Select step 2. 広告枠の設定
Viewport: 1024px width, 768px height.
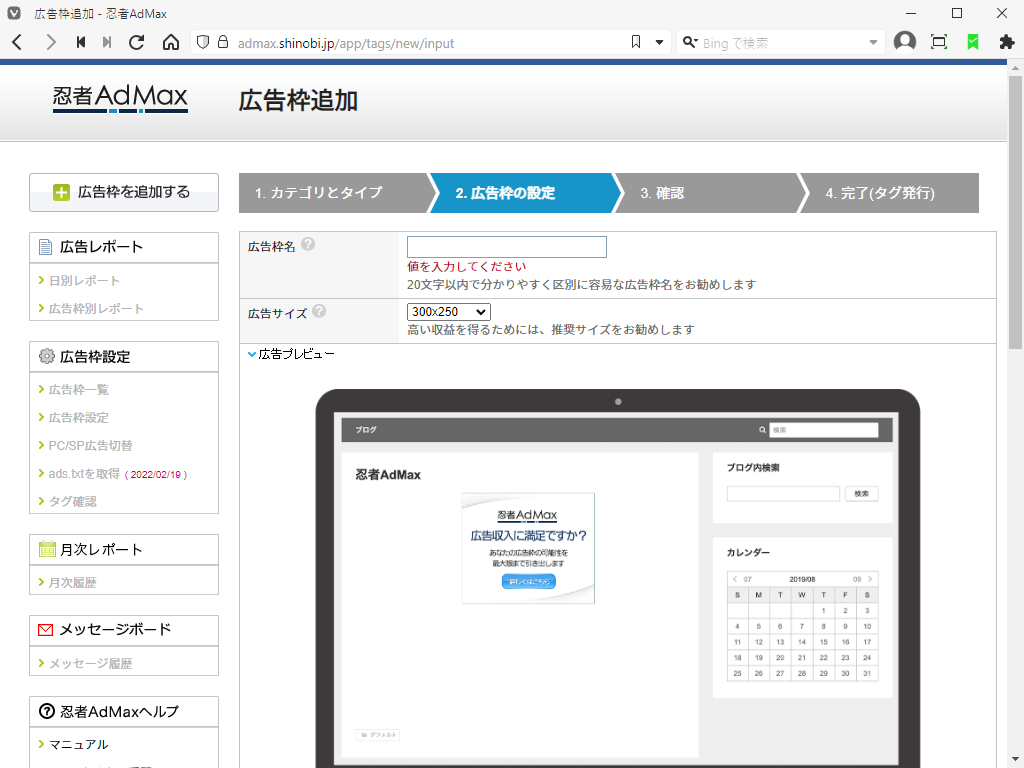pos(522,193)
